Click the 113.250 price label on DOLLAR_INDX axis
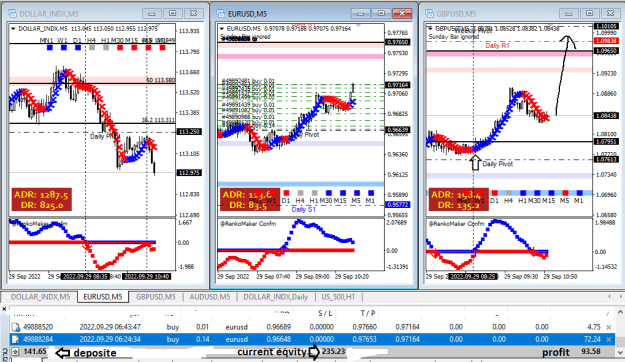Screen dimensions: 625x362 coord(189,132)
